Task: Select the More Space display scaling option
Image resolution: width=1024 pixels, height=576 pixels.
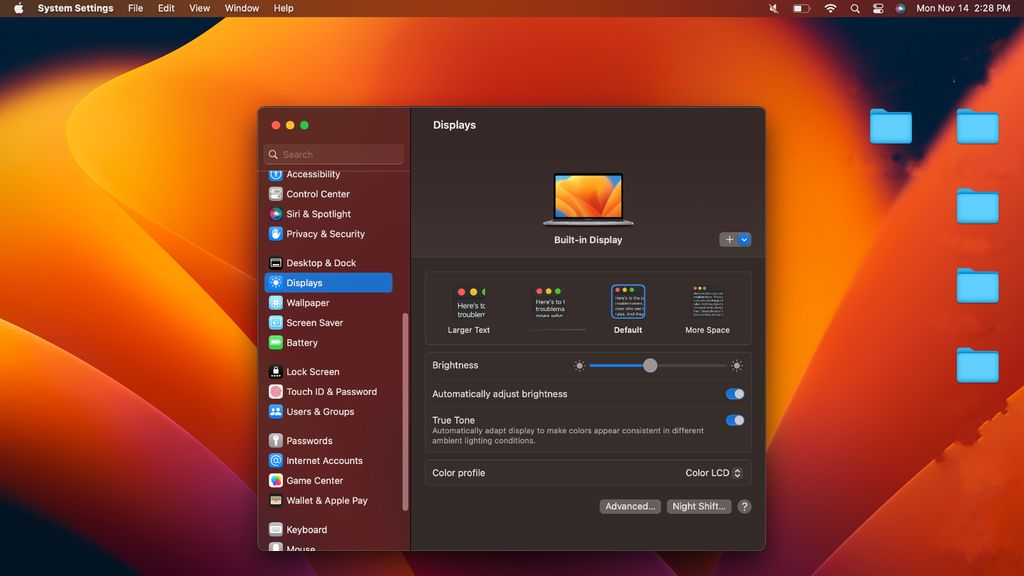Action: tap(706, 303)
